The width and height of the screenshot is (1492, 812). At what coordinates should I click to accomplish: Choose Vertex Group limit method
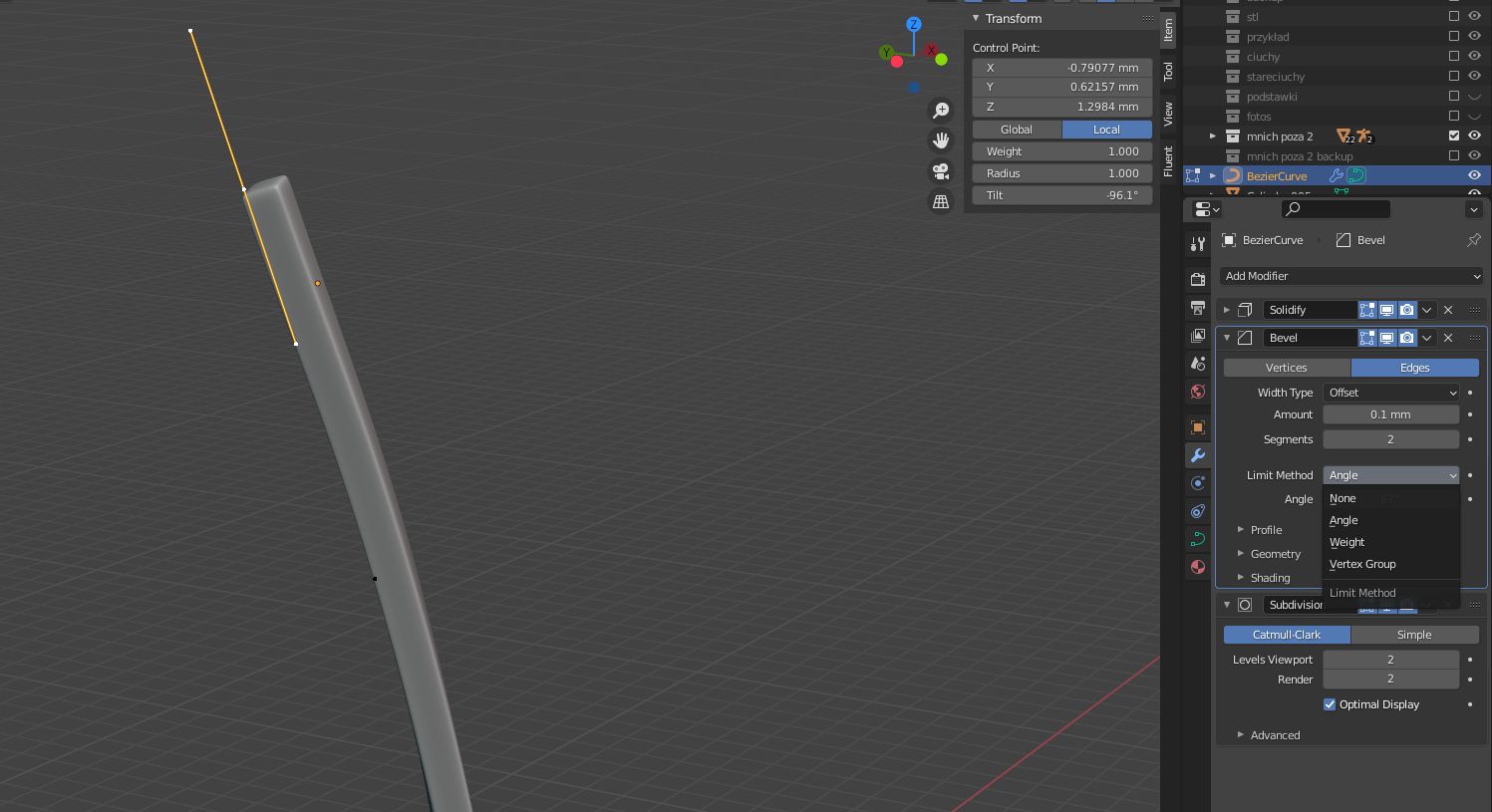tap(1391, 564)
